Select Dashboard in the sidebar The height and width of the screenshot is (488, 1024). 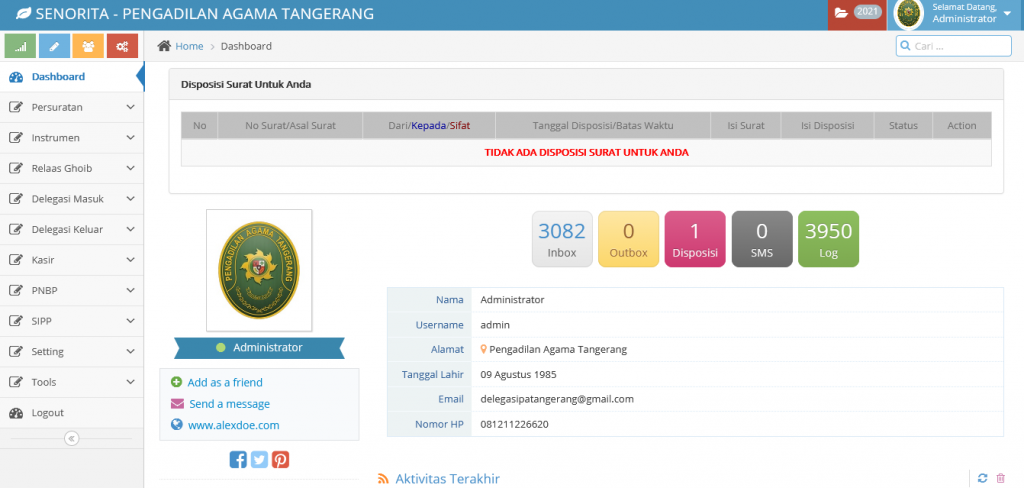coord(58,77)
